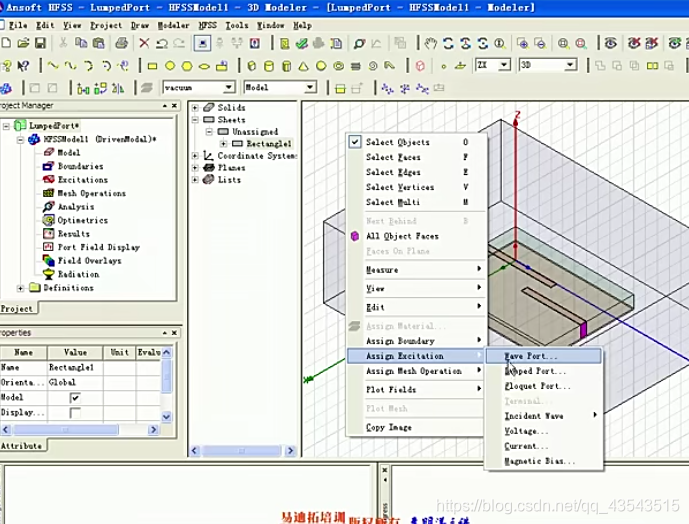This screenshot has width=689, height=524.
Task: Select Excitations in project tree
Action: [83, 180]
